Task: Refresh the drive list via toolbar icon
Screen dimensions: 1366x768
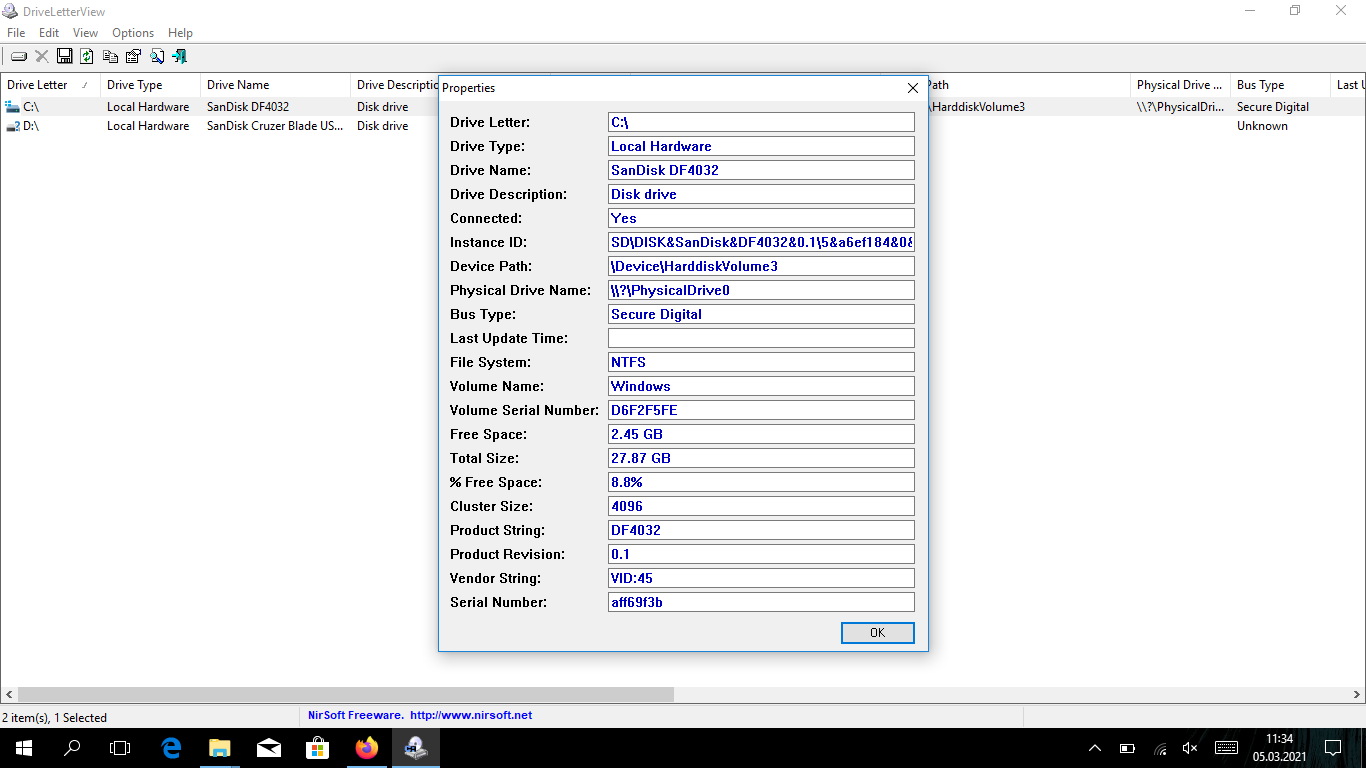Action: (87, 56)
